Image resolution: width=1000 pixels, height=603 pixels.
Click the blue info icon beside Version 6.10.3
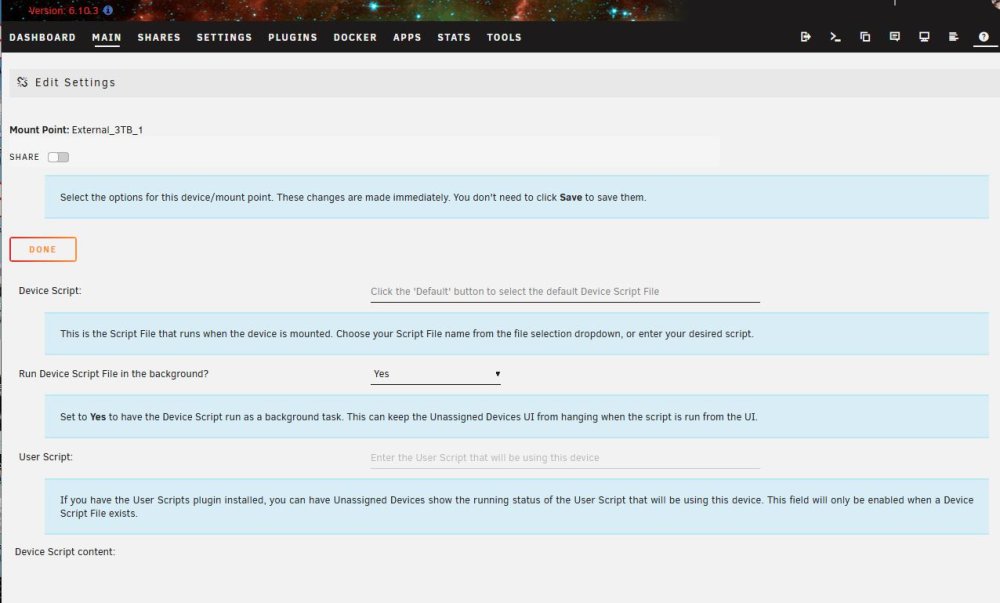pyautogui.click(x=108, y=10)
